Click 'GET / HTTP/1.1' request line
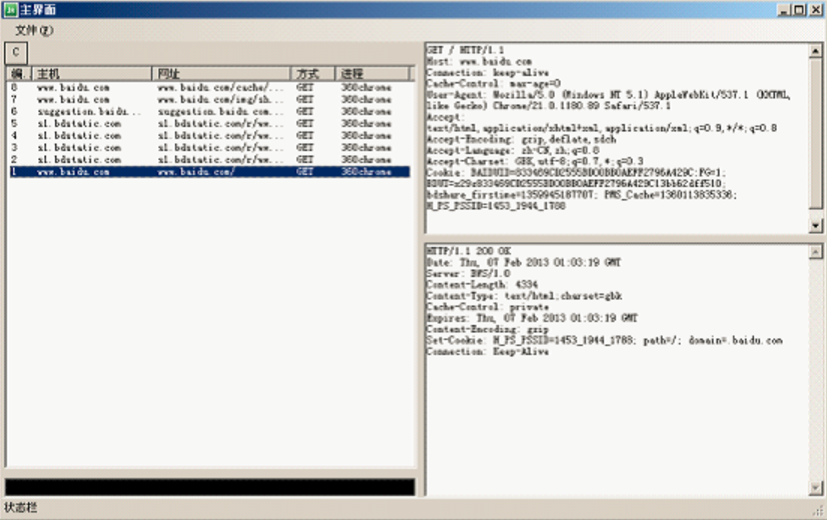 pyautogui.click(x=465, y=50)
